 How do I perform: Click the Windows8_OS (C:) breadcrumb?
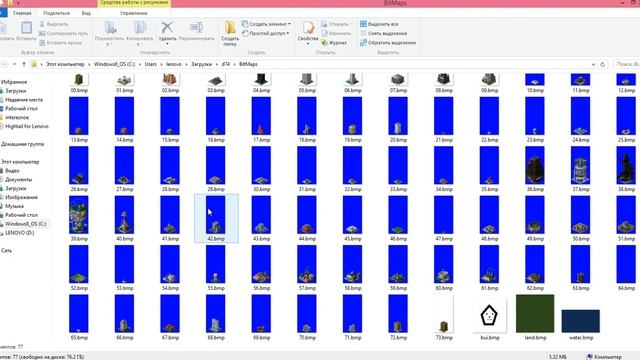tap(114, 64)
